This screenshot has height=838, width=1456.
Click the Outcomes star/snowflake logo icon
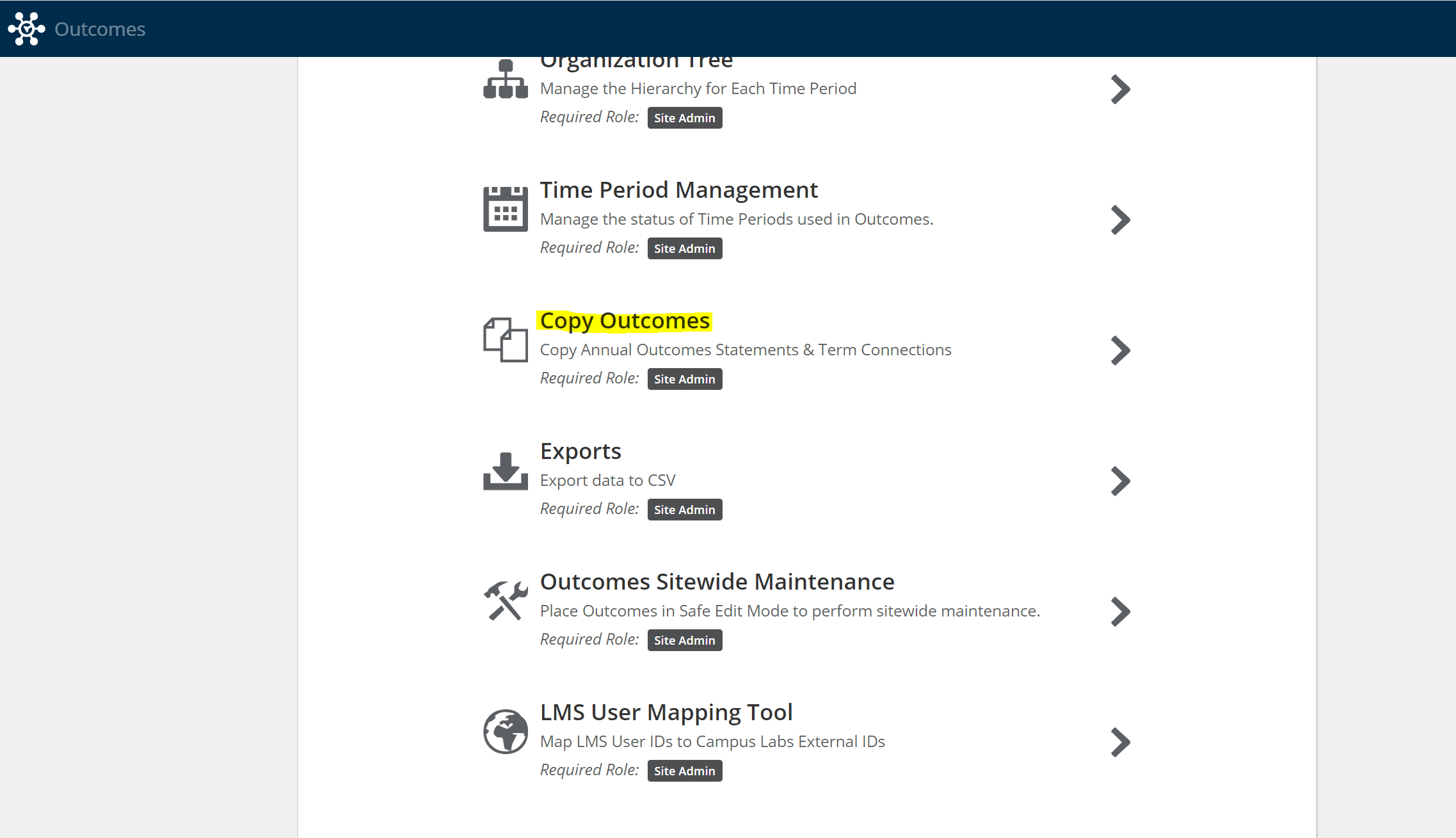pos(27,28)
